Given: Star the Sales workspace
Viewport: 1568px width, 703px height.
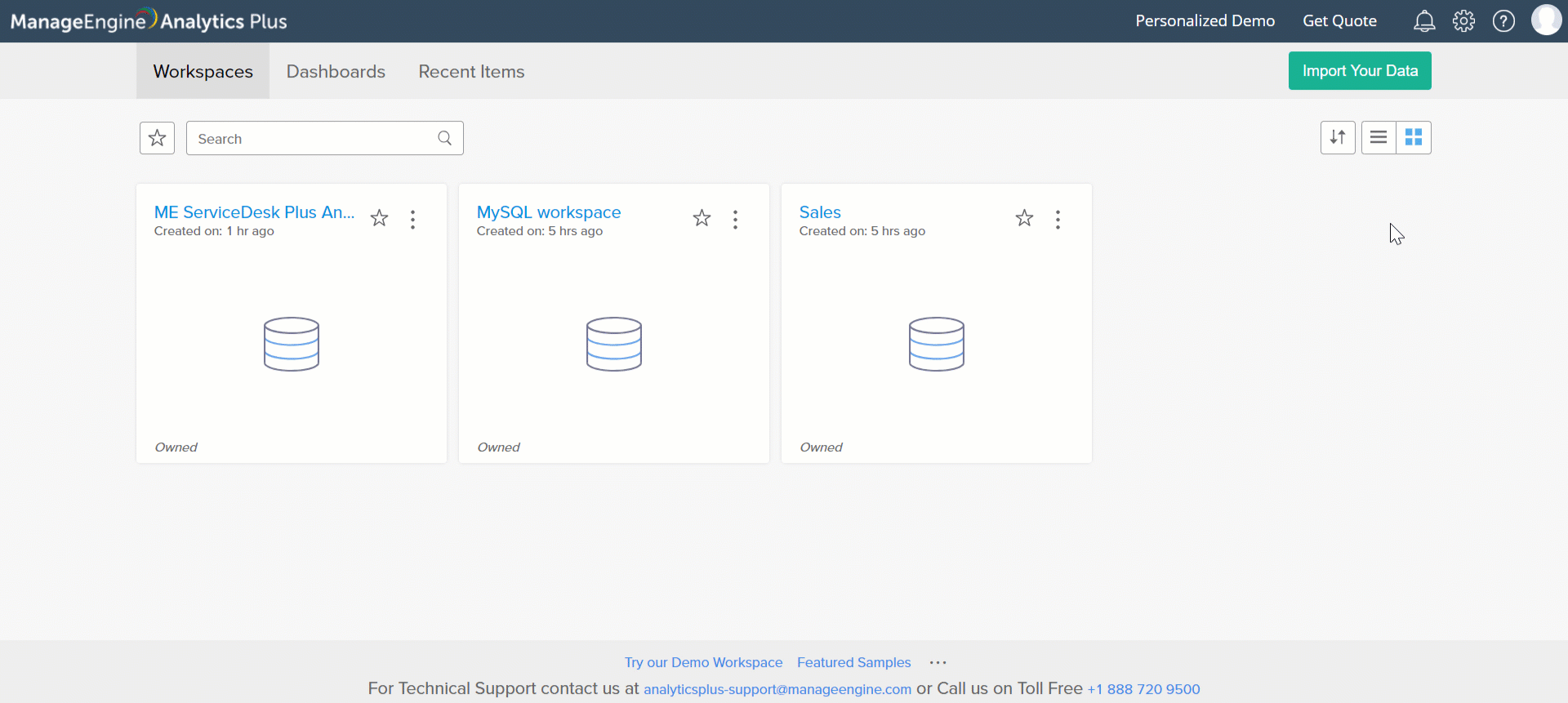Looking at the screenshot, I should pos(1024,218).
